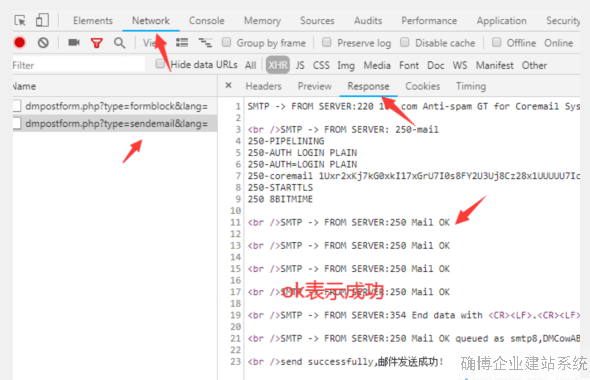Screen dimensions: 590x380
Task: Switch to the Console tab
Action: coord(207,21)
